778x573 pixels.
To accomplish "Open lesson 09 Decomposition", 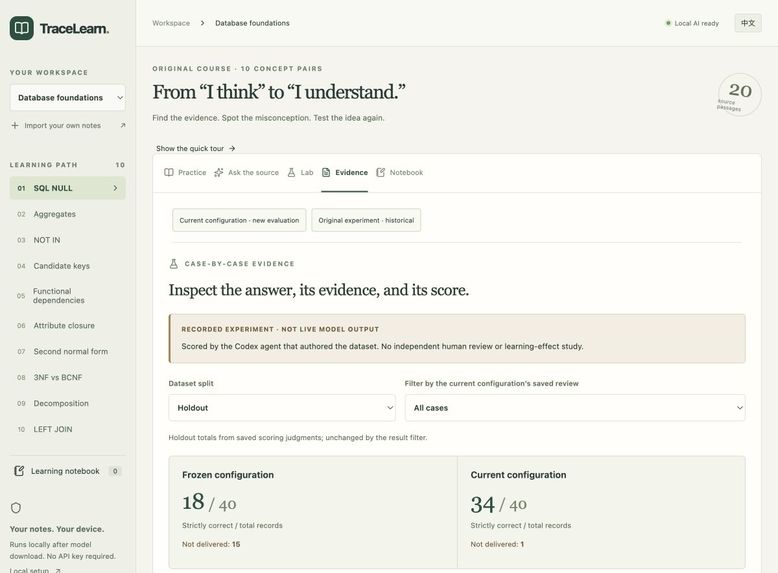I will click(x=67, y=403).
